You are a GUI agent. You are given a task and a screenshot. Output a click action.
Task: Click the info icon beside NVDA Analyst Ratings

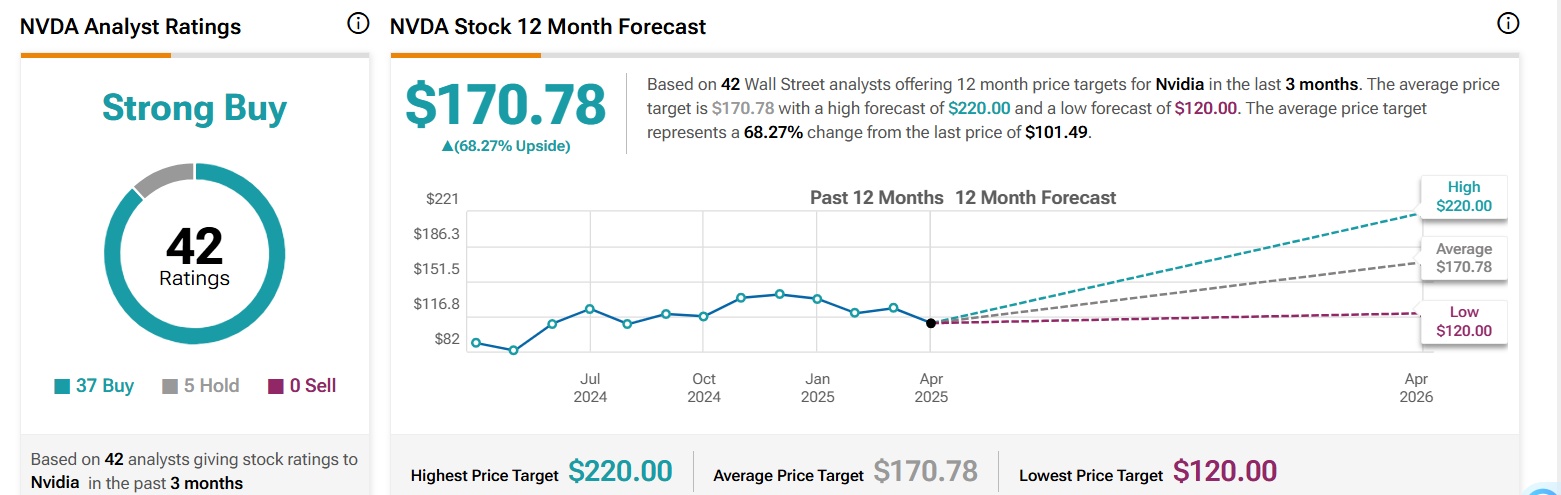click(357, 24)
